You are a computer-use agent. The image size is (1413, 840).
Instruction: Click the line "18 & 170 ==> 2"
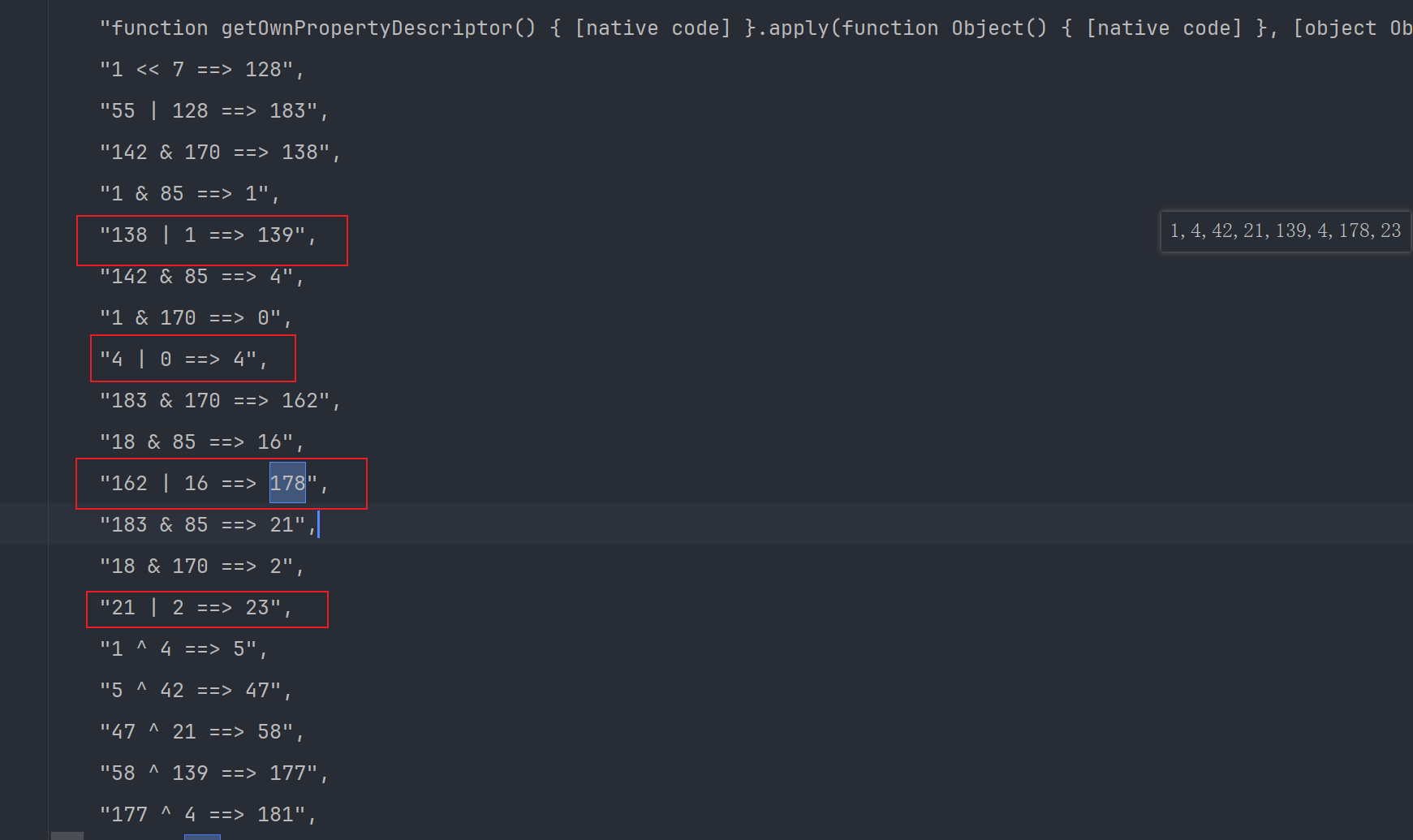point(201,566)
